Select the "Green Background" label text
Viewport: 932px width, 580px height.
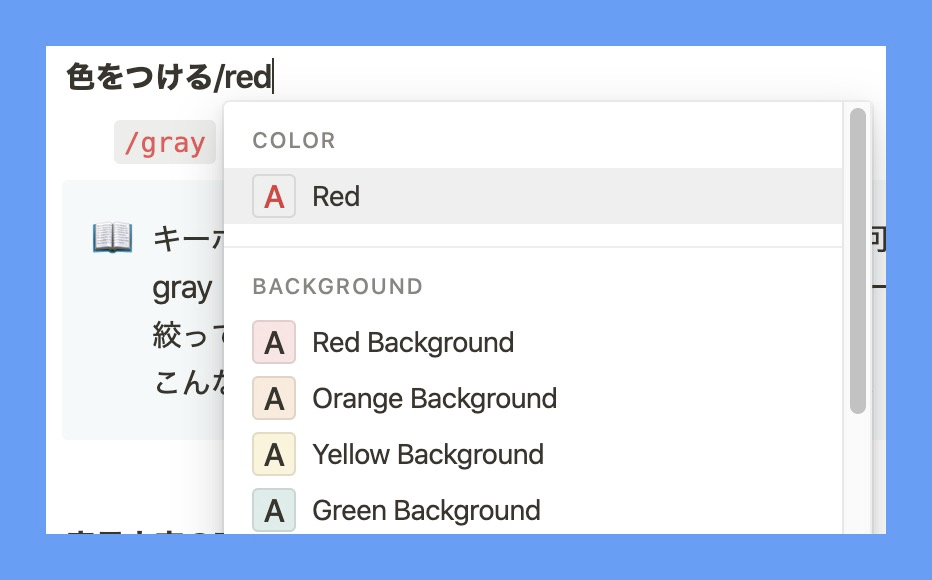(426, 511)
